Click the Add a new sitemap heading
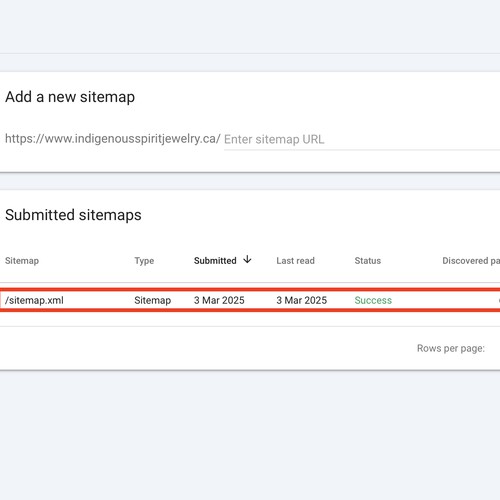This screenshot has width=500, height=500. [x=70, y=97]
